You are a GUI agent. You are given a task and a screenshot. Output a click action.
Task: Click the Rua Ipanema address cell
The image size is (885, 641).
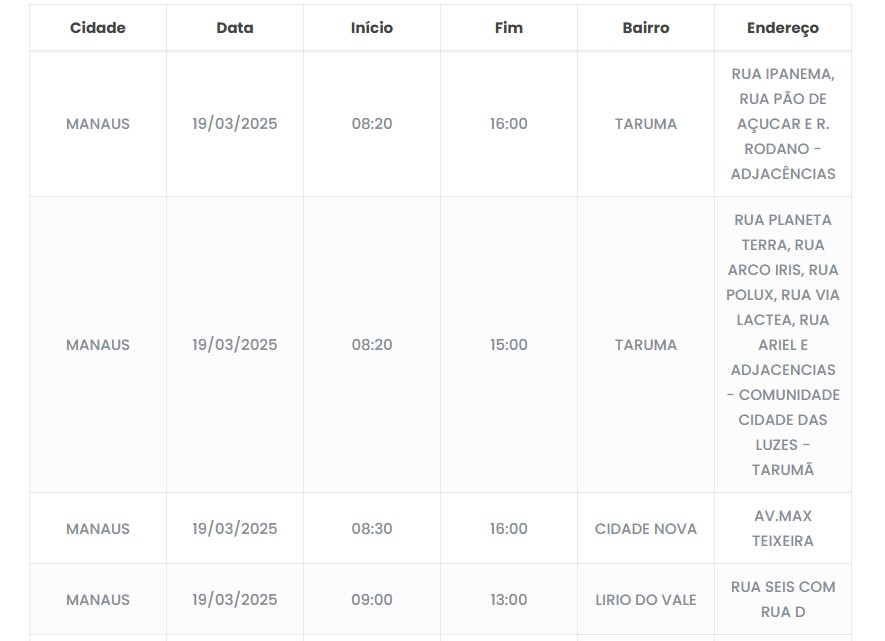pyautogui.click(x=783, y=124)
